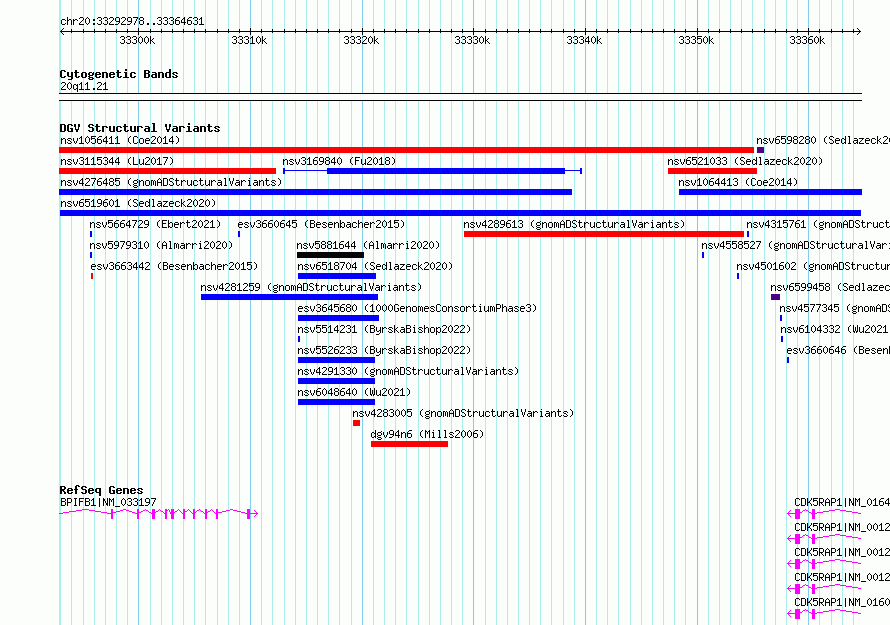
Task: Select the 20q11.21 cytogenetic band label
Action: (x=84, y=86)
